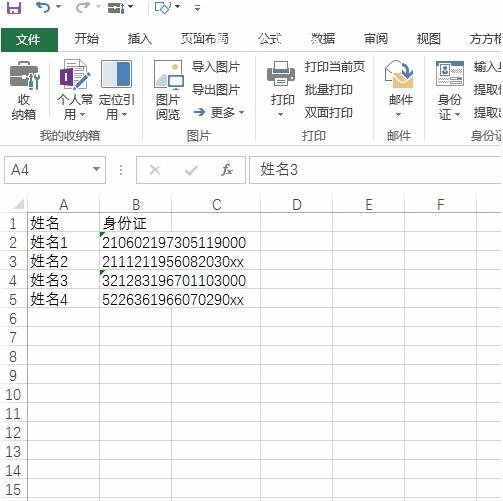Screen dimensions: 503x501
Task: Click the Redo arrow icon
Action: (83, 7)
